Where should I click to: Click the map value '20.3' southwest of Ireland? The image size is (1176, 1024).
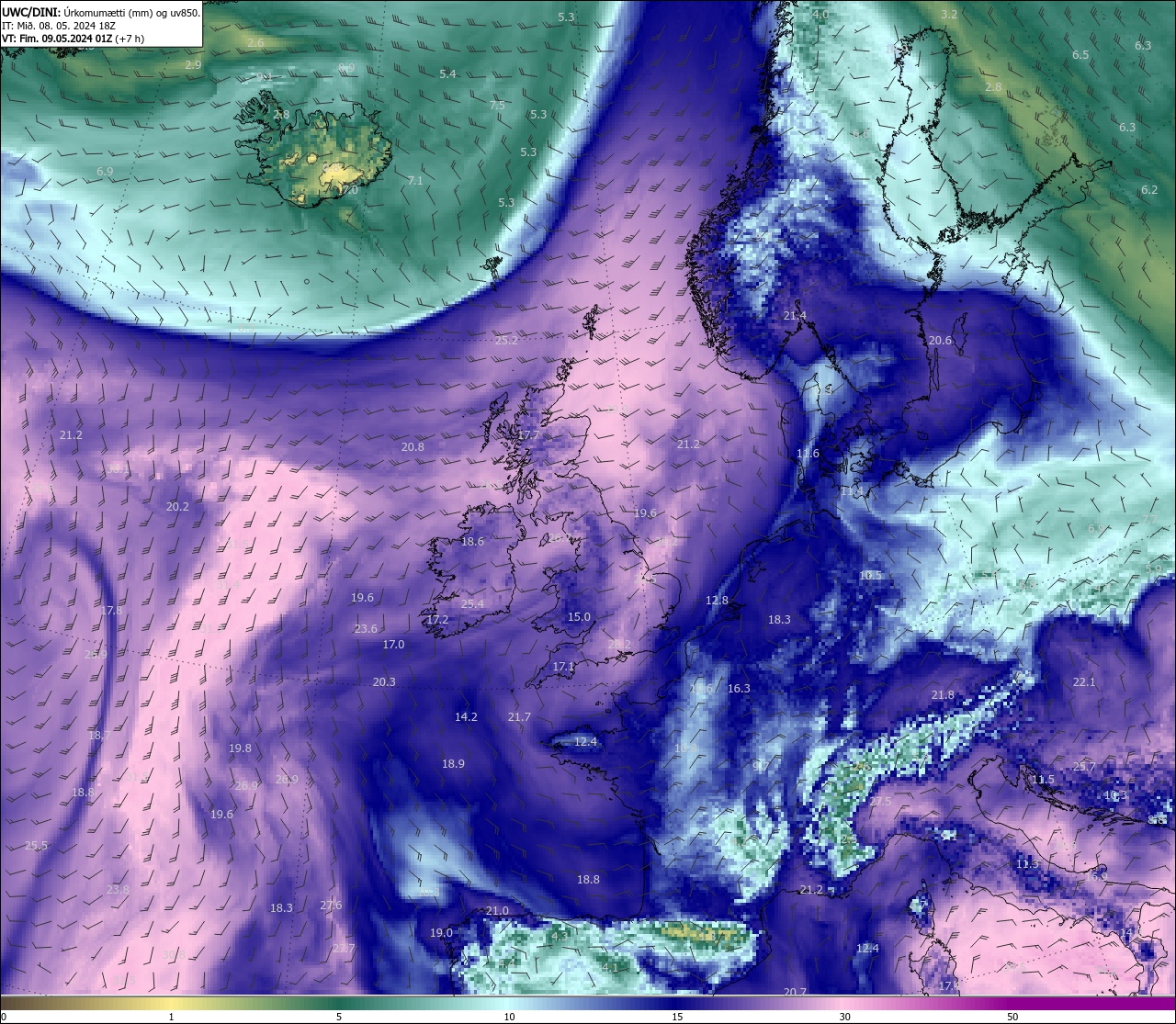point(384,682)
